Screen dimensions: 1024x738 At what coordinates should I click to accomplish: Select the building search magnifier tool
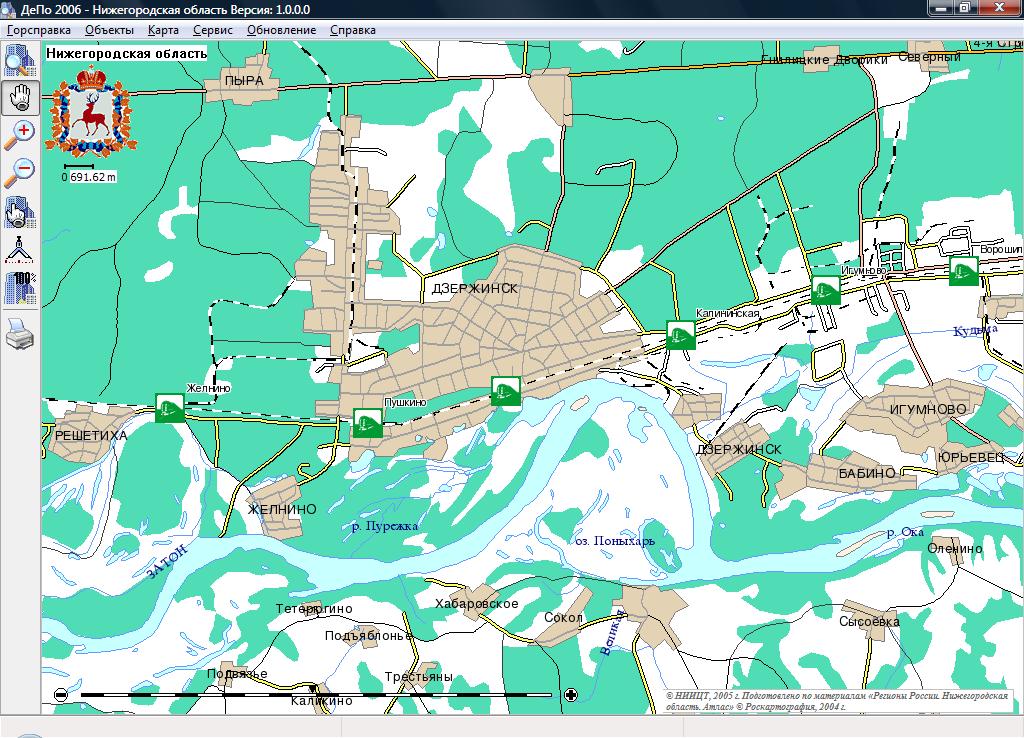click(x=20, y=59)
